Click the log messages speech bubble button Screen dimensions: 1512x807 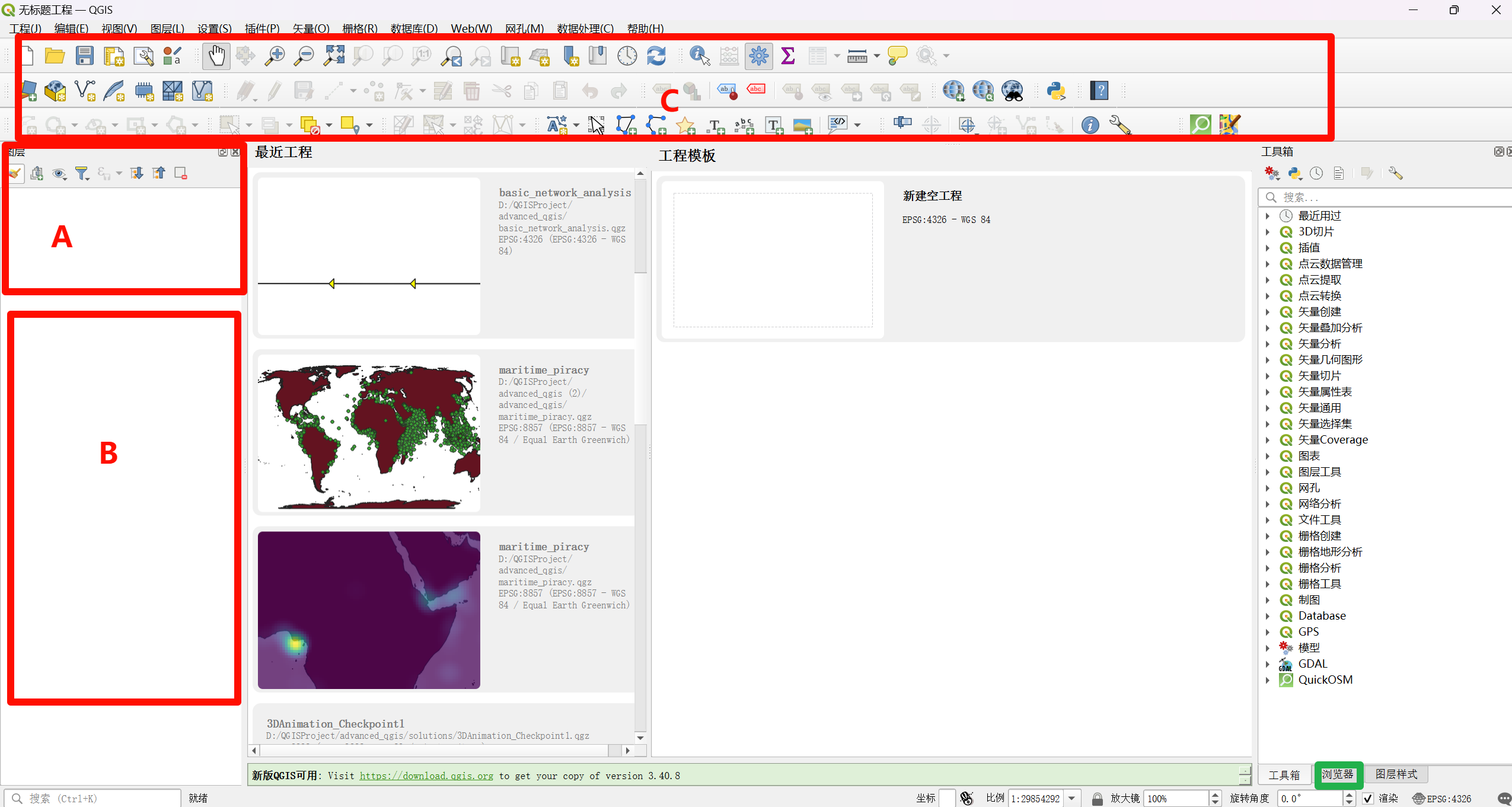pyautogui.click(x=1503, y=798)
